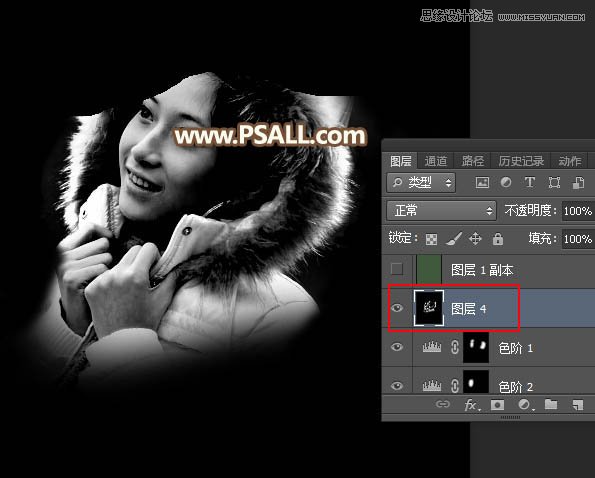
Task: Open the 路径 (Paths) tab
Action: [x=472, y=161]
